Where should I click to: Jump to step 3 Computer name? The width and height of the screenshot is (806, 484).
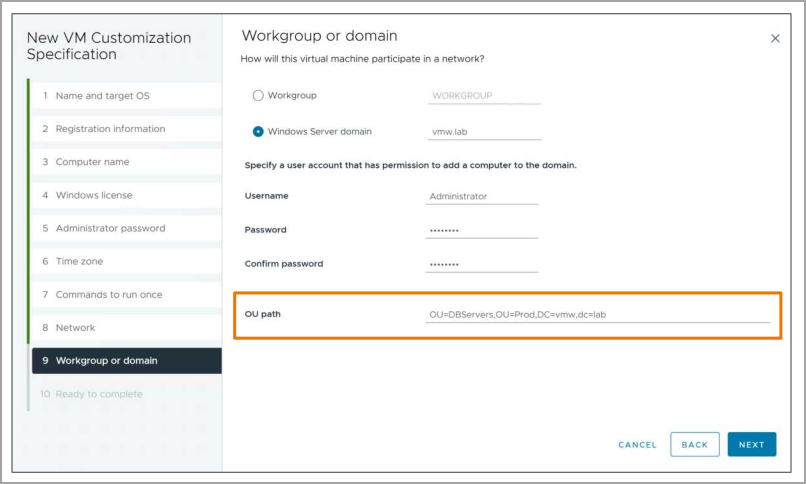(x=126, y=162)
